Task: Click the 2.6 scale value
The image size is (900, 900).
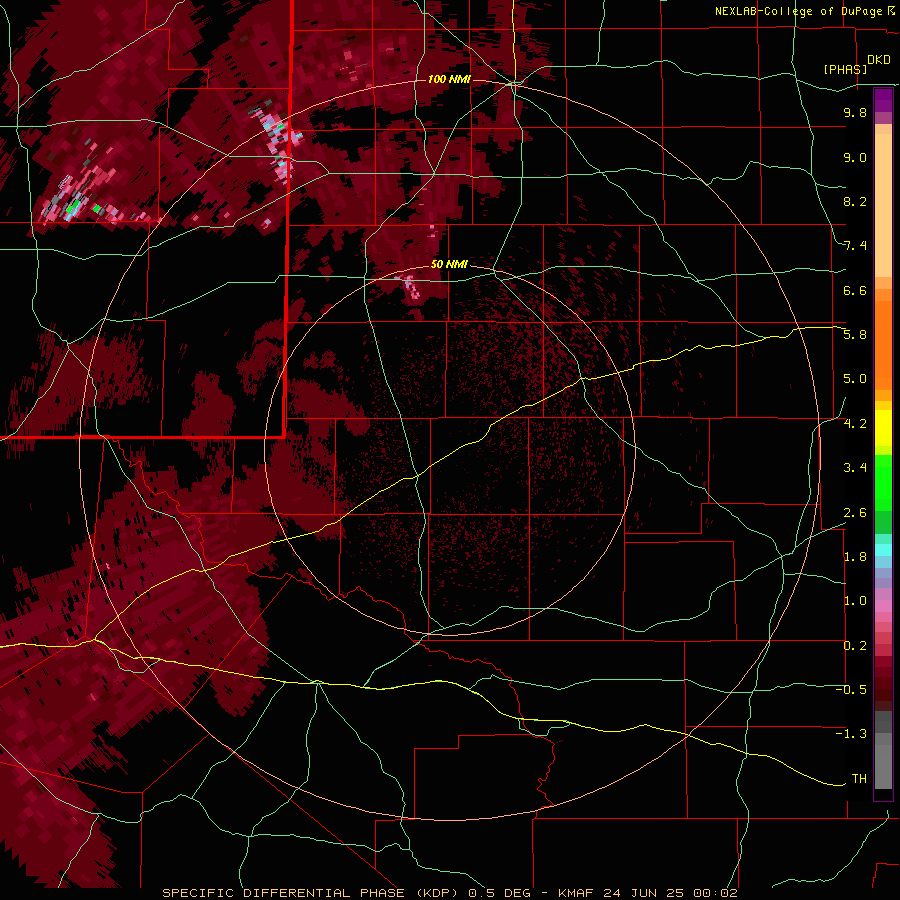Action: [855, 513]
